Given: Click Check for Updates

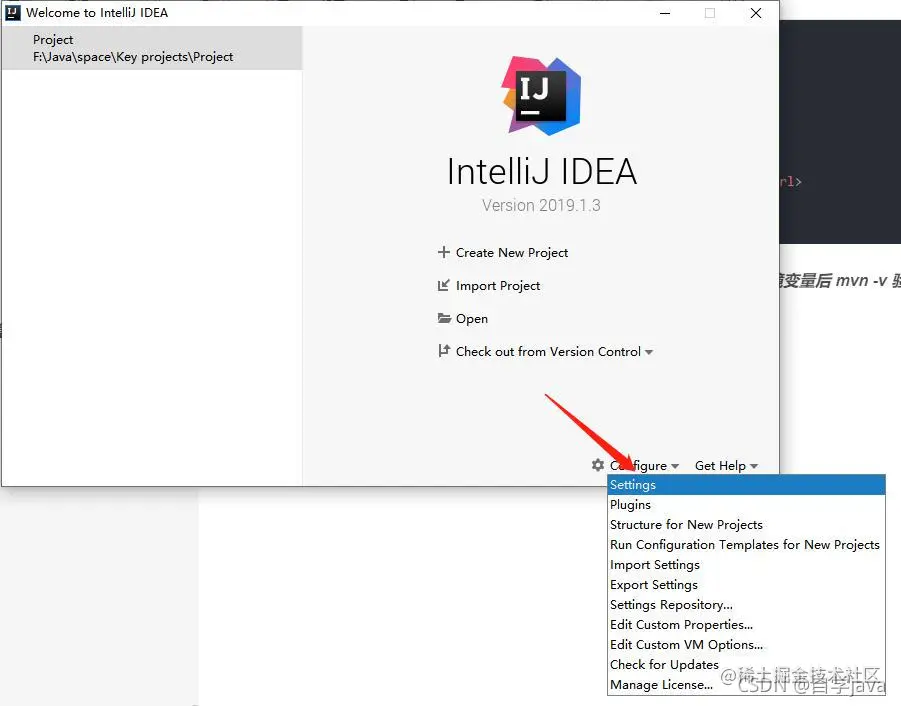Looking at the screenshot, I should pyautogui.click(x=746, y=665).
